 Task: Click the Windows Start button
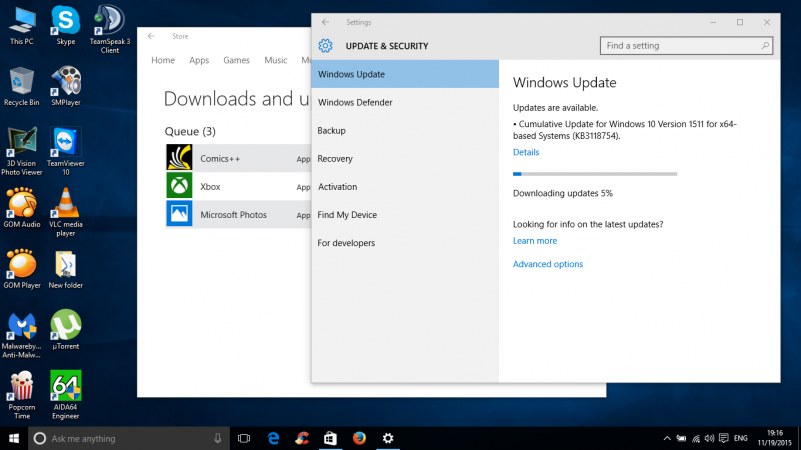point(14,438)
